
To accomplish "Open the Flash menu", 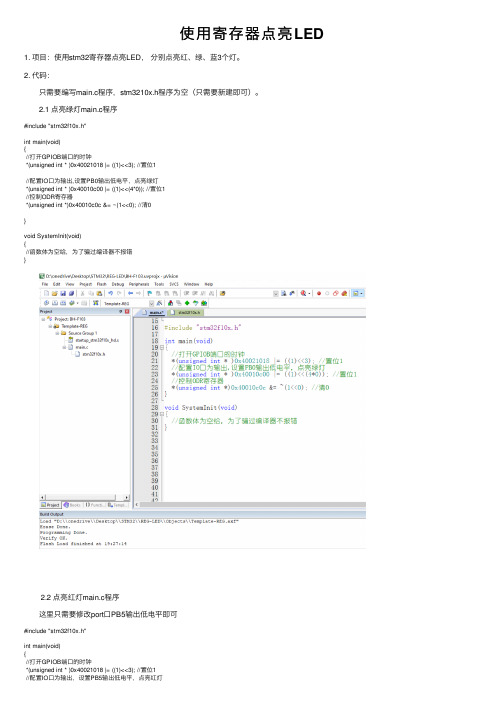I will (x=101, y=284).
